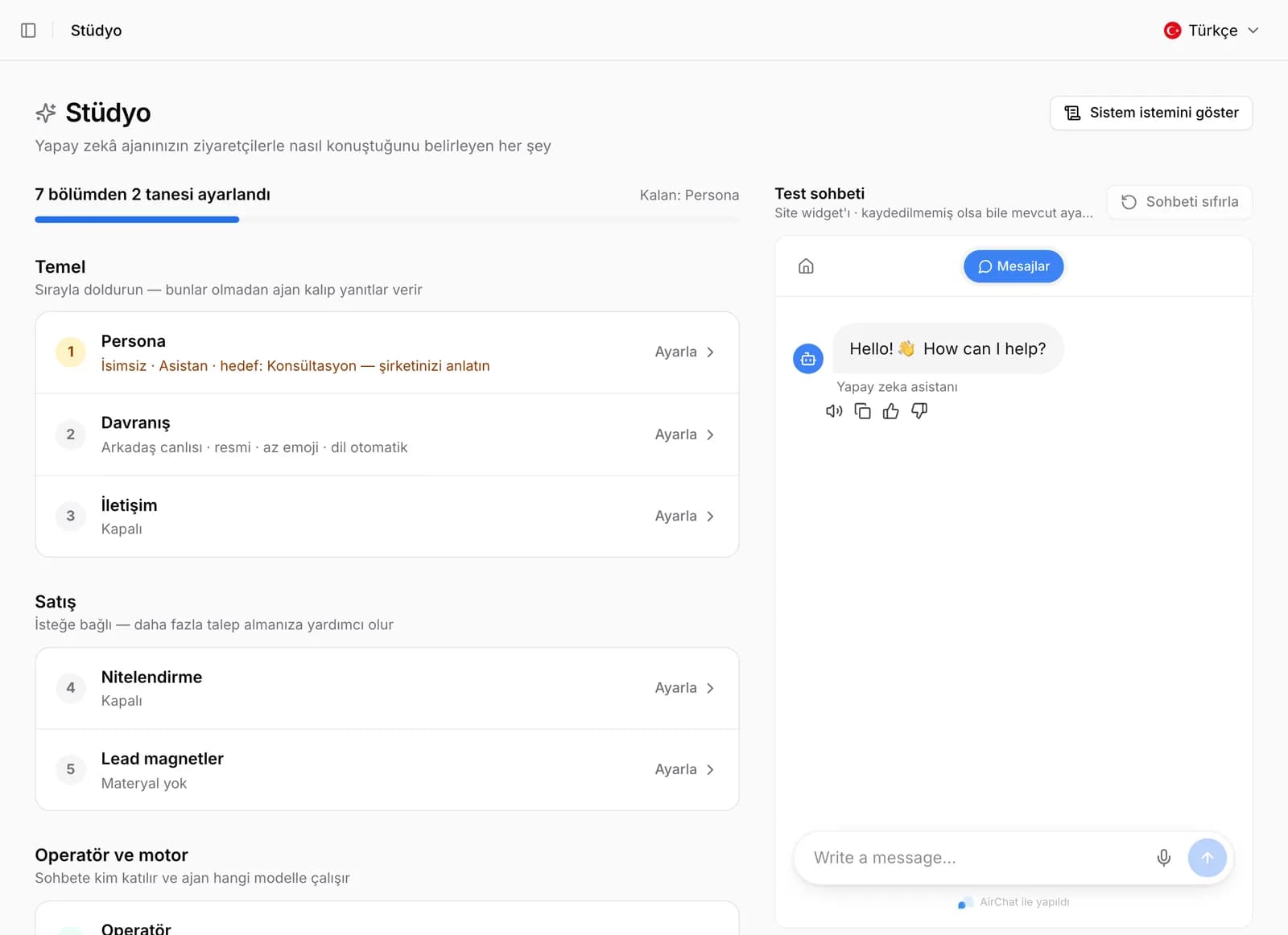This screenshot has width=1288, height=935.
Task: Click Sistem istemini göster button
Action: (x=1151, y=113)
